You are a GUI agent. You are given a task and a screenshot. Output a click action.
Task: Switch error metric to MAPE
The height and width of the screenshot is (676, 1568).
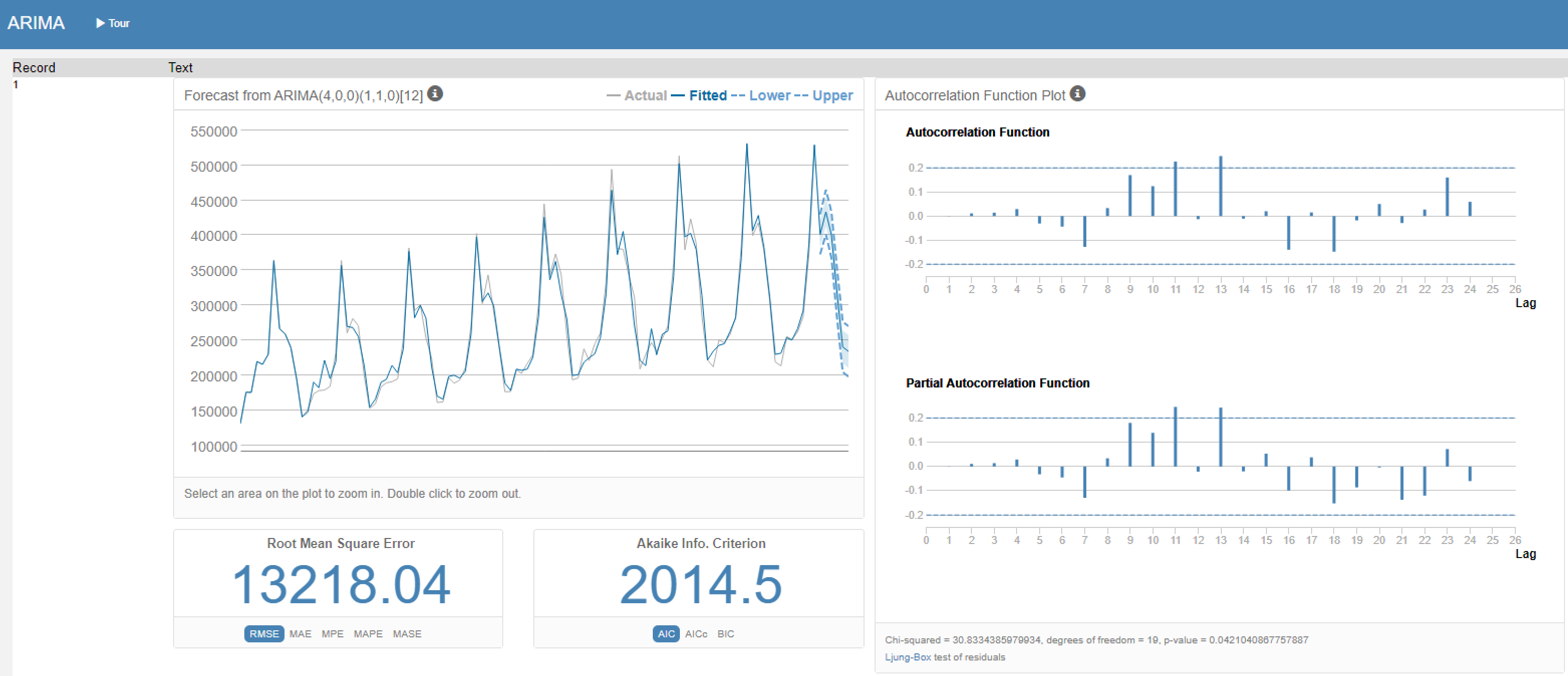click(368, 634)
